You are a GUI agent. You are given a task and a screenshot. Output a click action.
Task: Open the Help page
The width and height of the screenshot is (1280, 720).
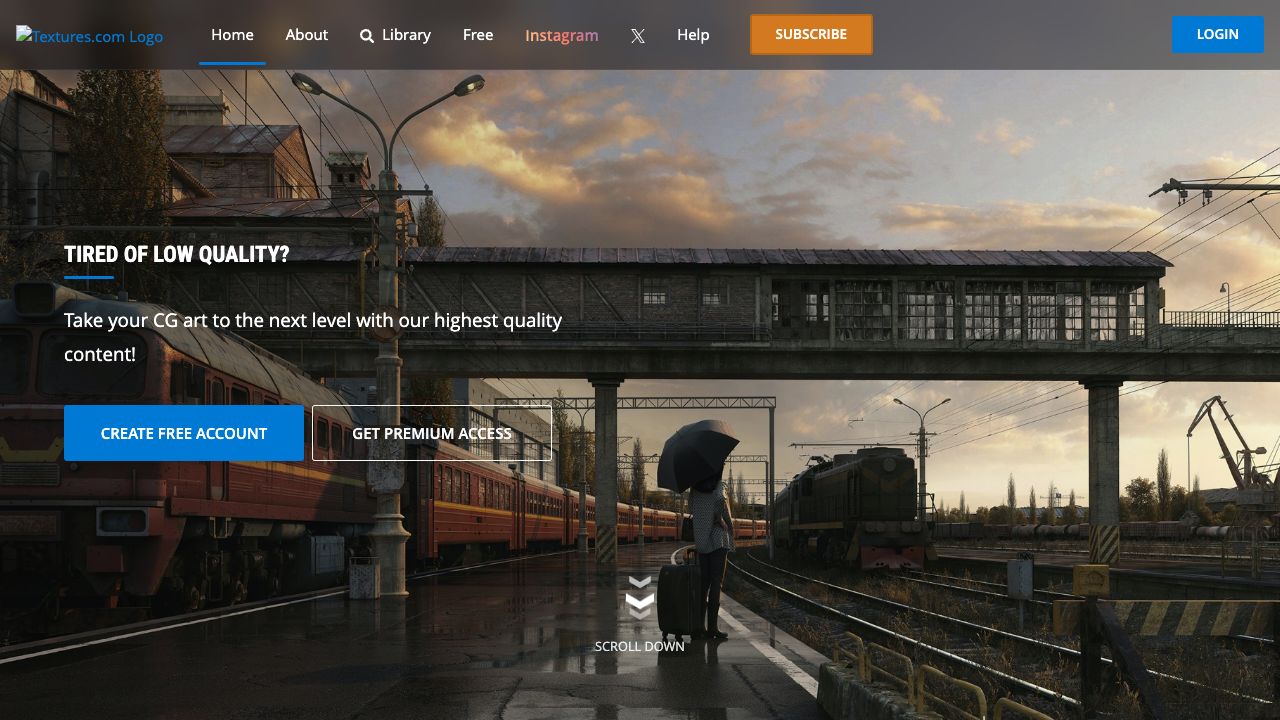pyautogui.click(x=693, y=35)
